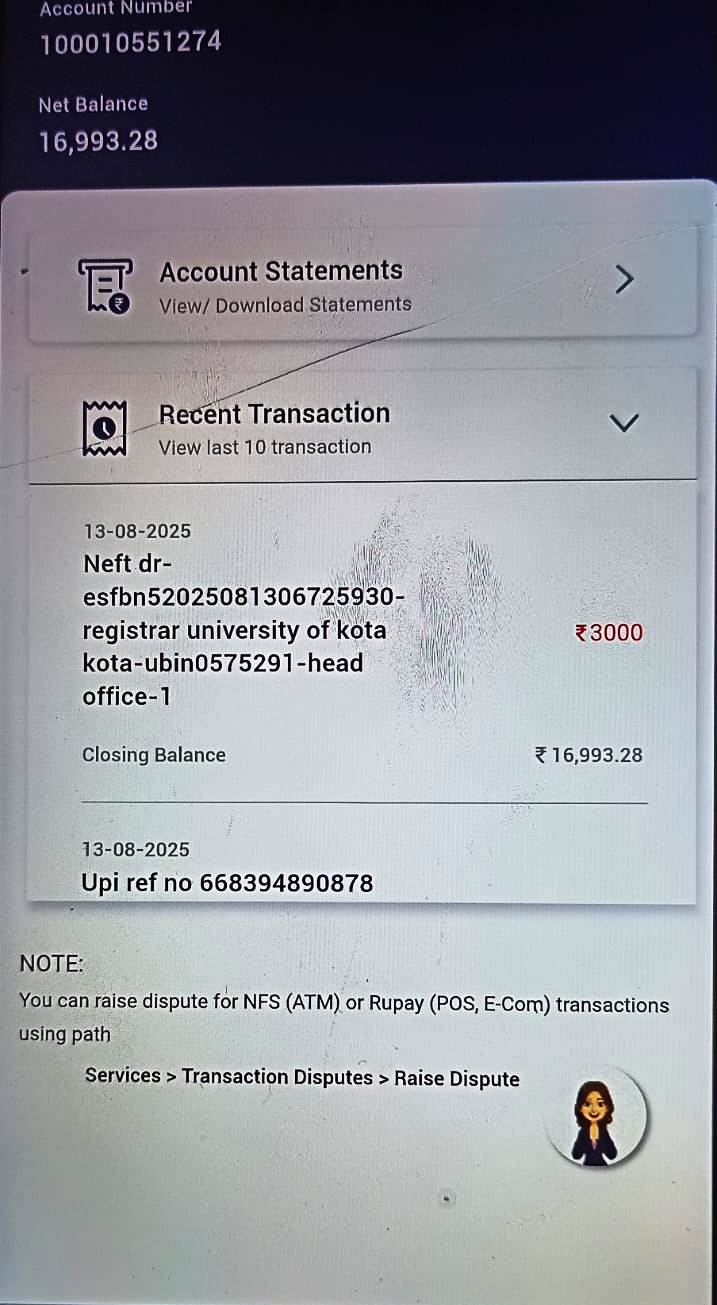
Task: Tap the account number 100010551274
Action: pos(130,42)
